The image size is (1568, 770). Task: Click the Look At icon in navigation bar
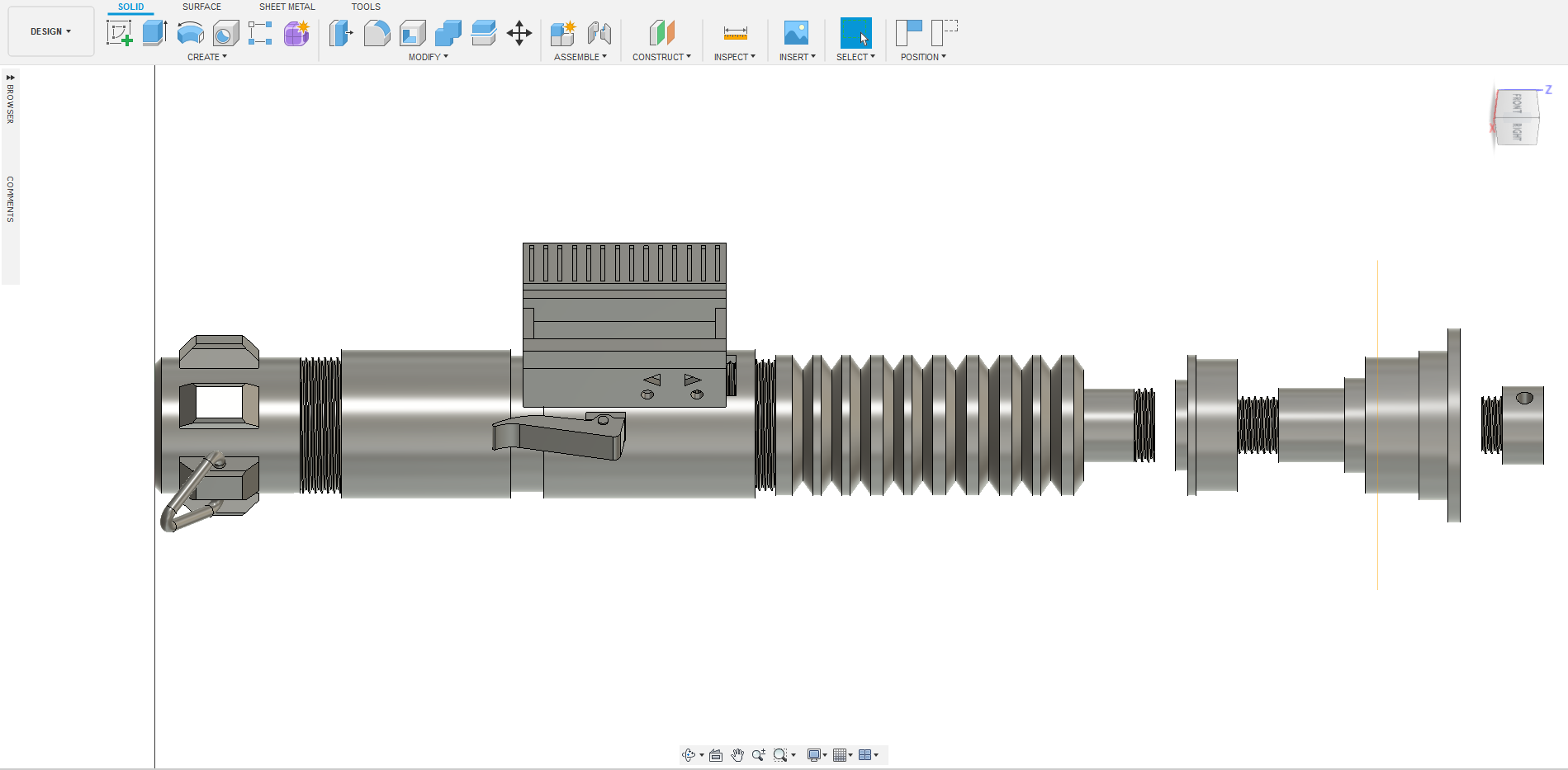[716, 755]
